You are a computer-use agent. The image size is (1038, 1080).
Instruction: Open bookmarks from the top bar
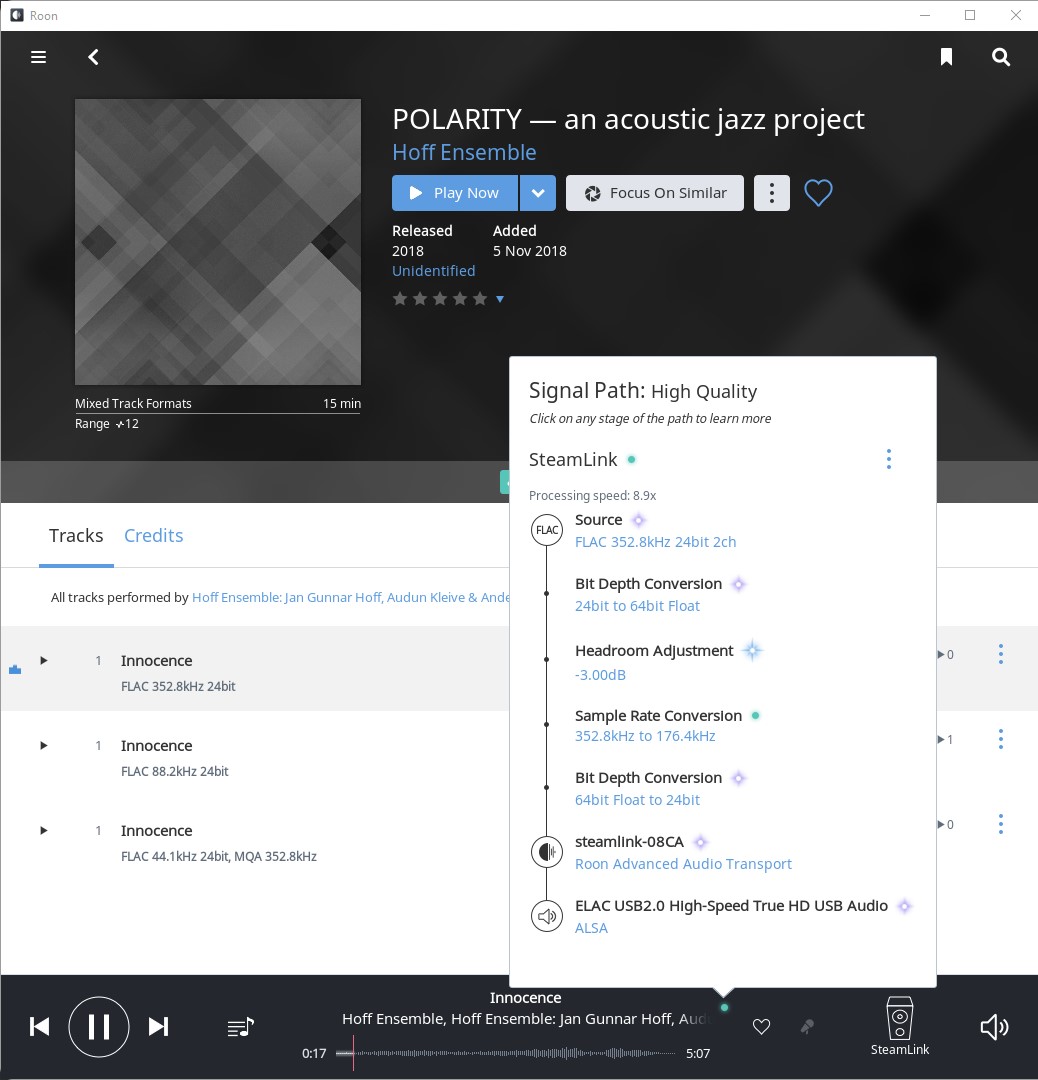[946, 57]
